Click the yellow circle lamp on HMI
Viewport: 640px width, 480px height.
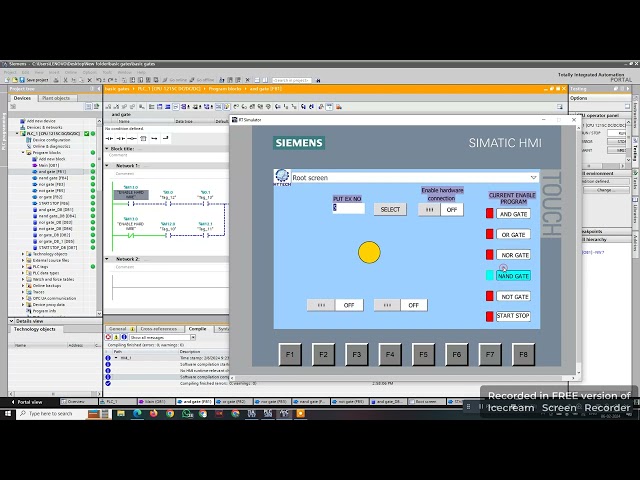[369, 252]
